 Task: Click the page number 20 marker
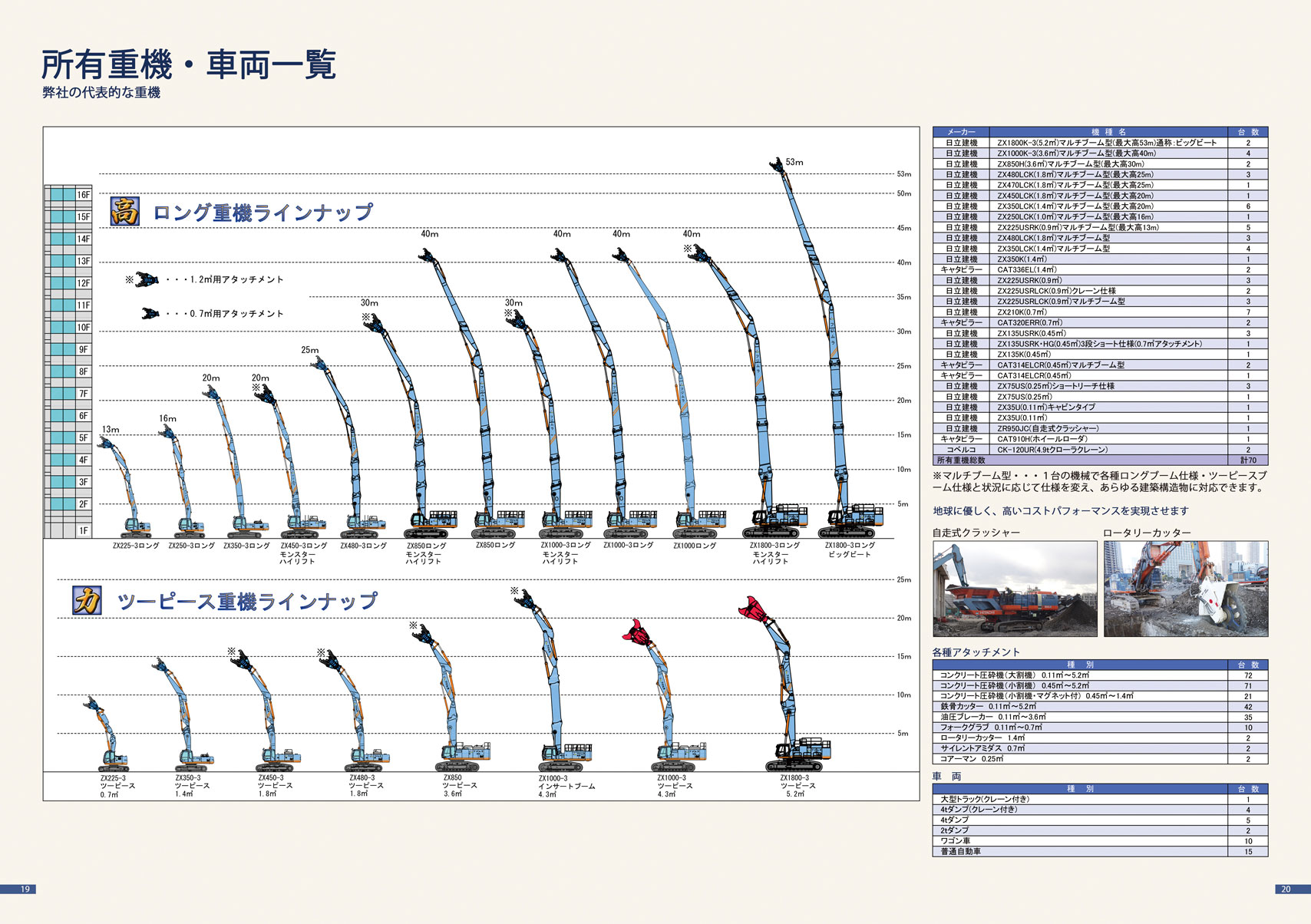pyautogui.click(x=1286, y=889)
